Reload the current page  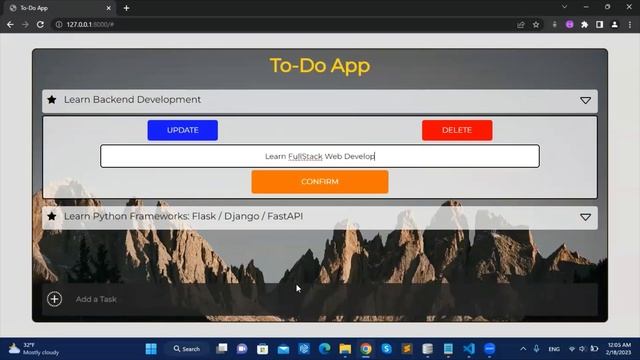point(40,24)
